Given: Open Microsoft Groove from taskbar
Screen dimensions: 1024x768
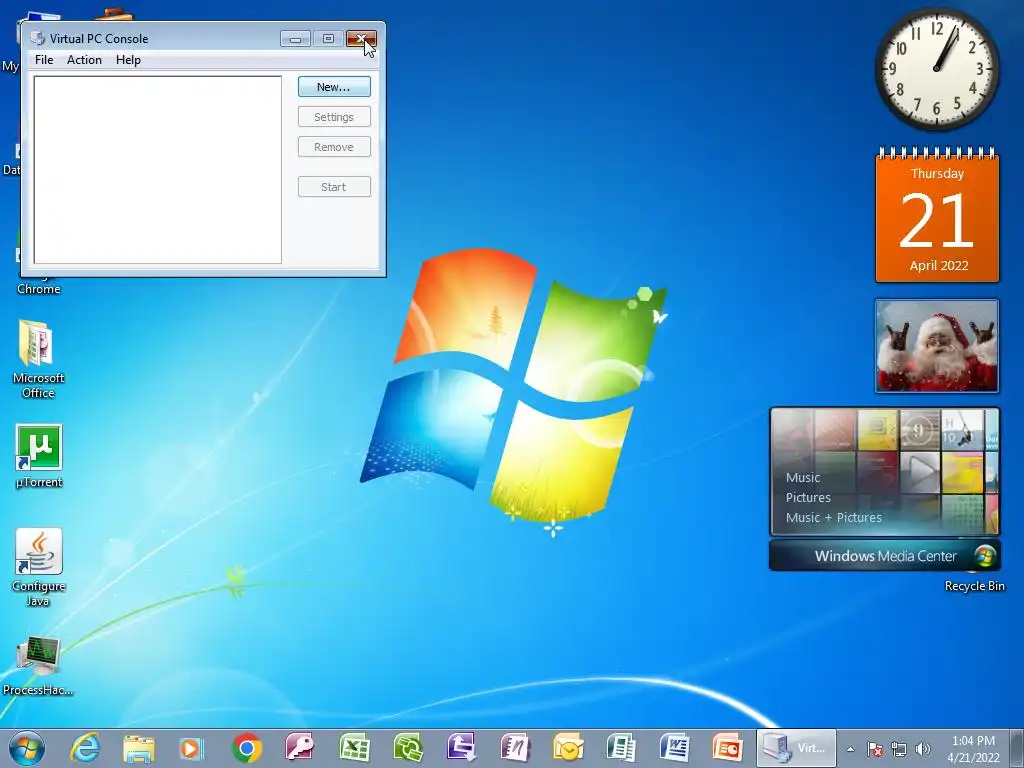Looking at the screenshot, I should click(x=408, y=748).
